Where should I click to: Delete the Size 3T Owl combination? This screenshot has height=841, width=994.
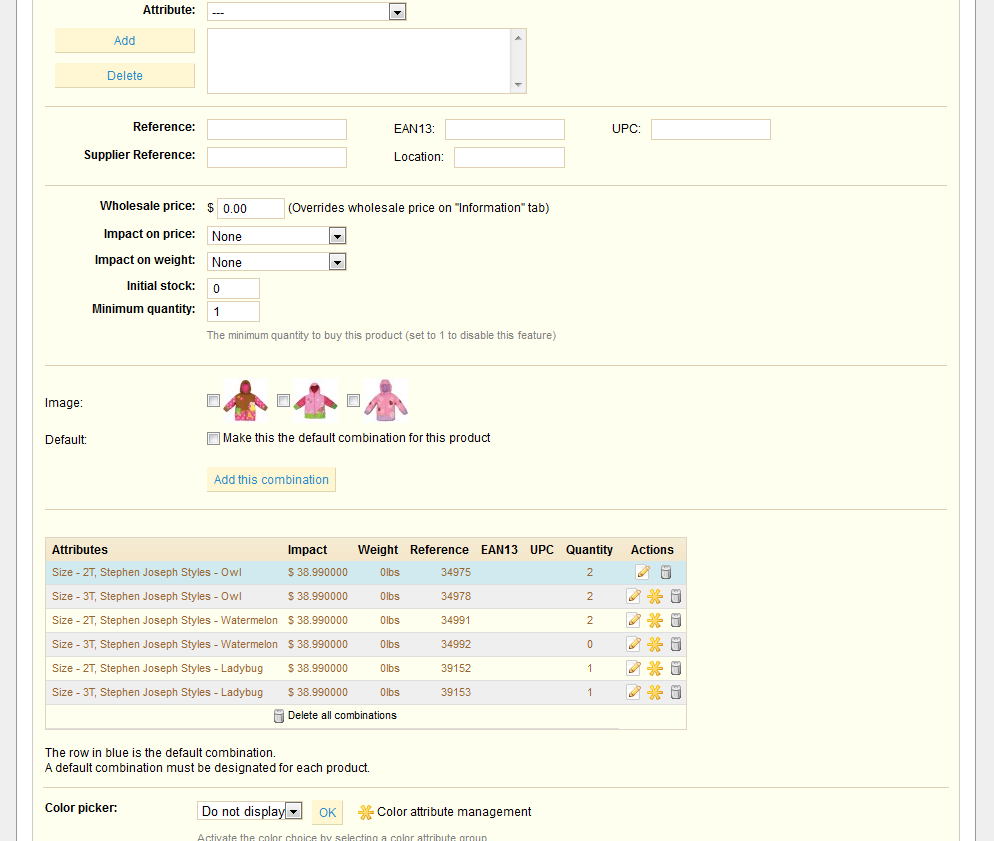676,596
